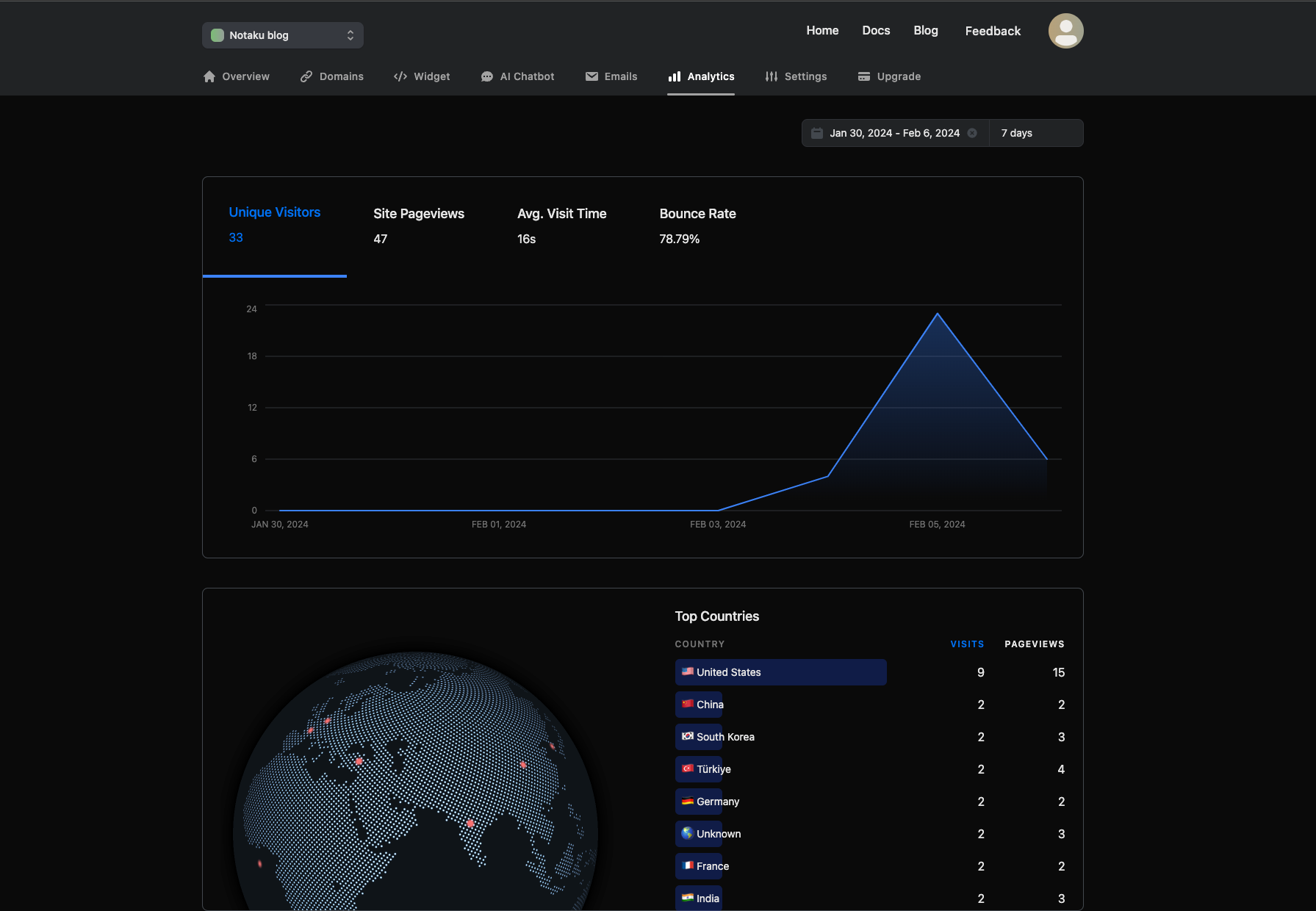Click the globe icon beside Unknown
The image size is (1316, 911).
pyautogui.click(x=688, y=833)
